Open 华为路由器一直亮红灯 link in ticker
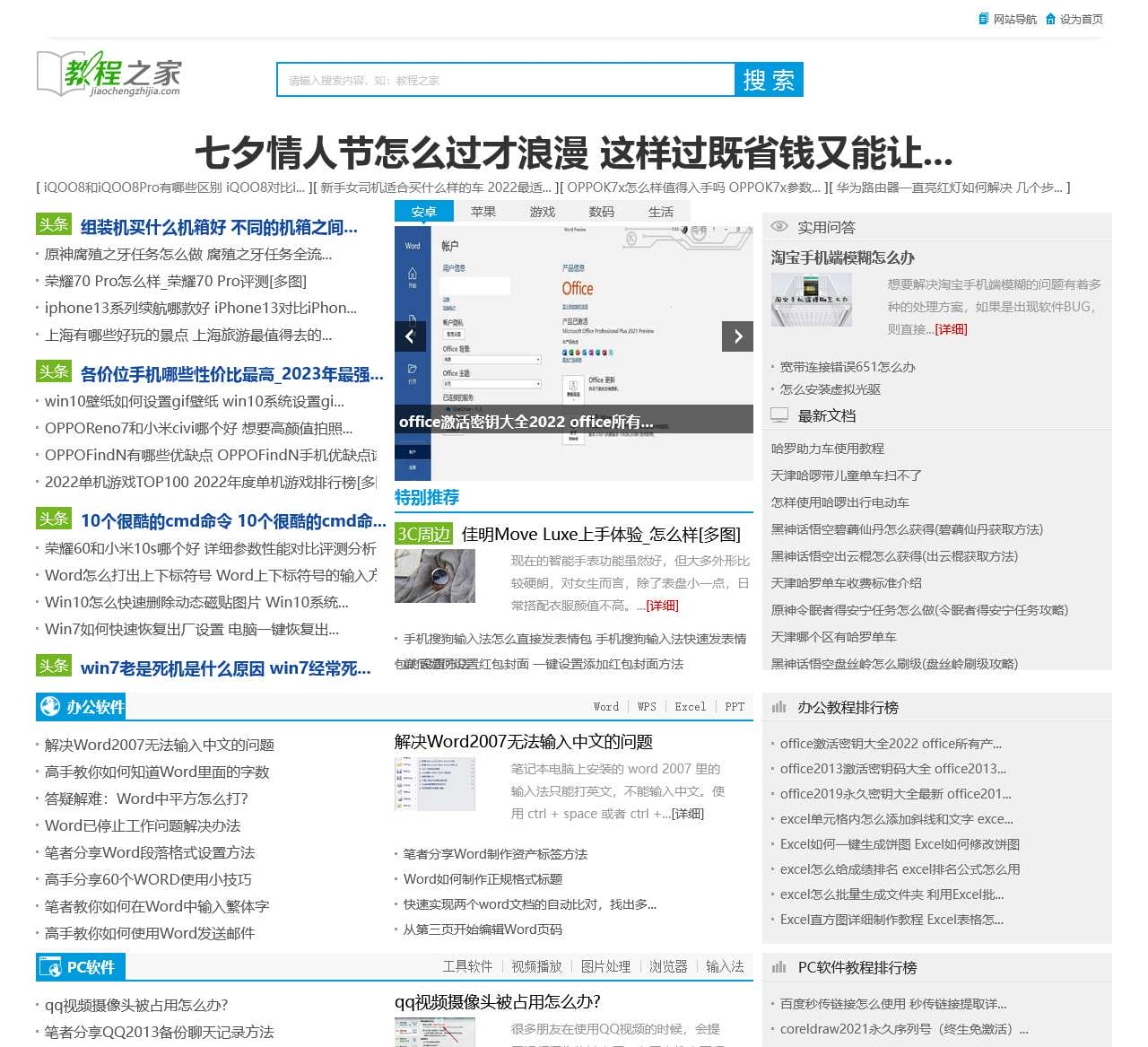 [950, 188]
